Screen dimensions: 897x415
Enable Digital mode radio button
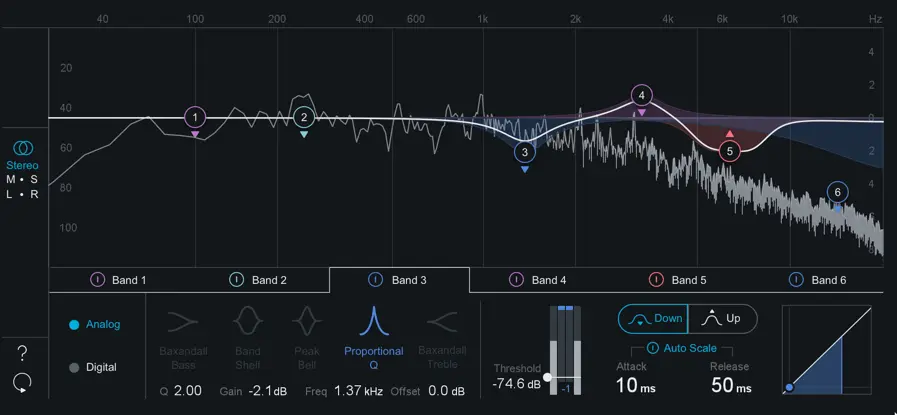[75, 367]
